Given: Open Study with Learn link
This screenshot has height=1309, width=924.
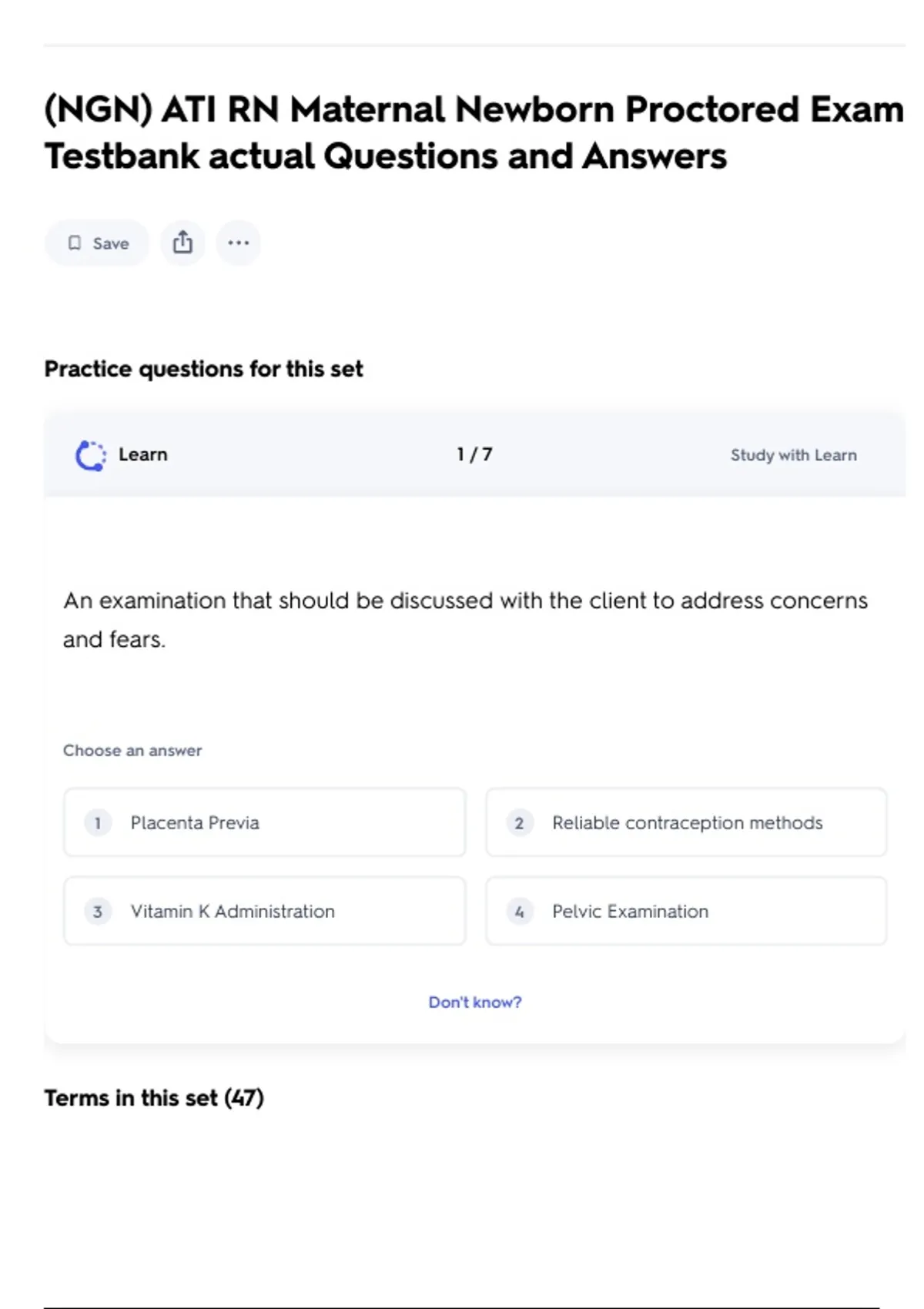Looking at the screenshot, I should click(793, 455).
